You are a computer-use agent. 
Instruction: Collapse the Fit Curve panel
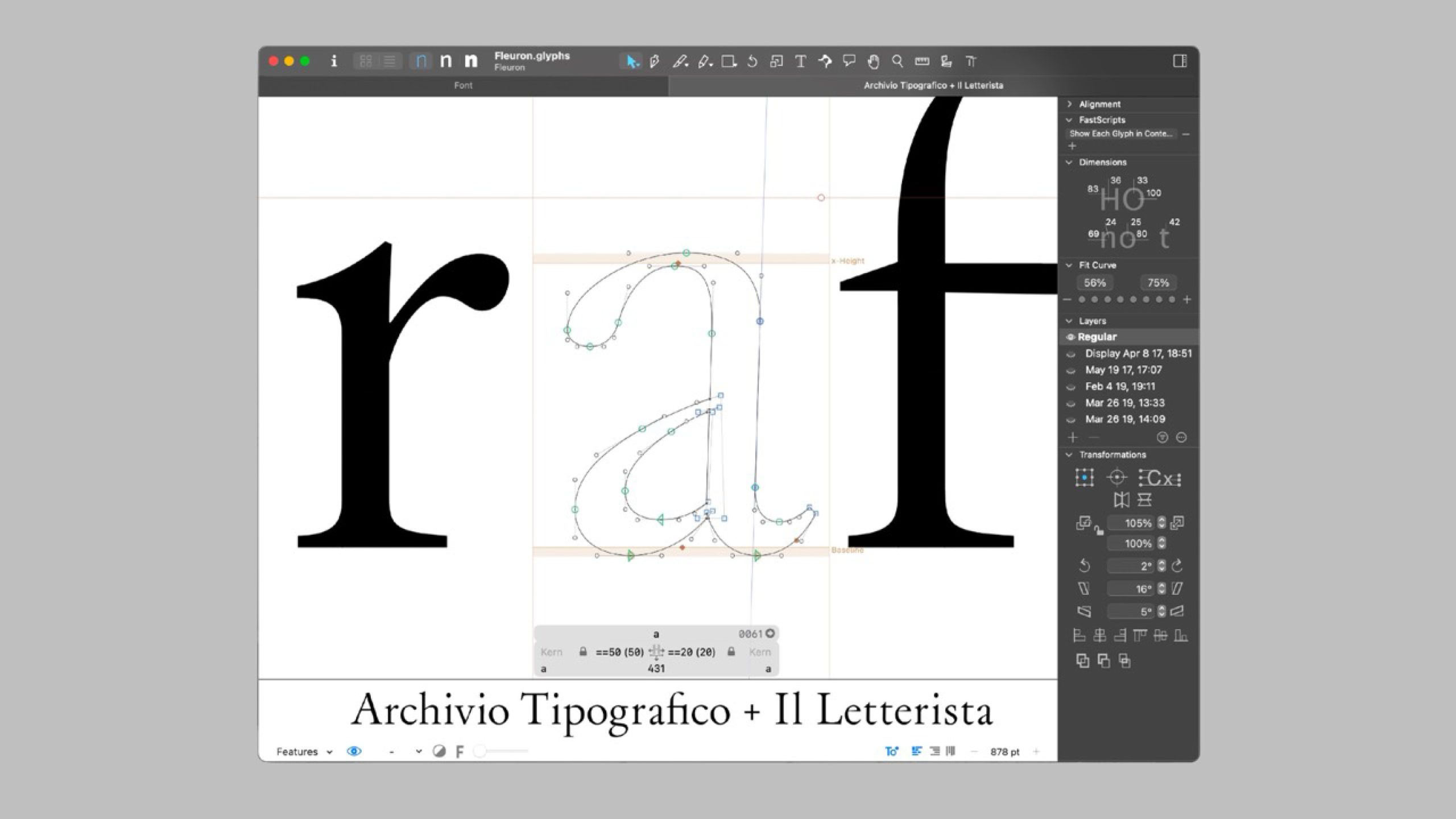click(x=1070, y=265)
